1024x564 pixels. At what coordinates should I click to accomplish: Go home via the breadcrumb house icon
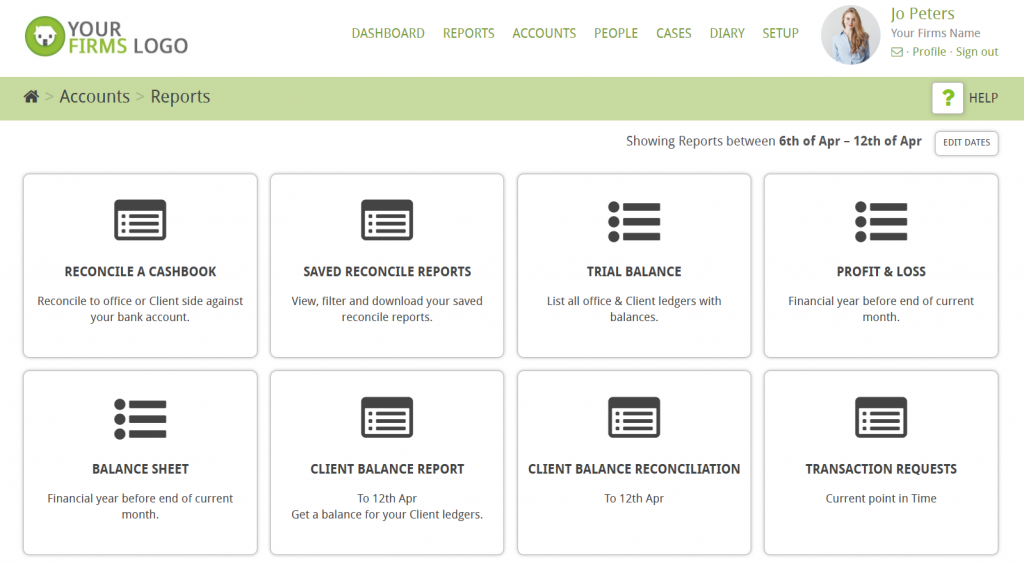tap(32, 97)
